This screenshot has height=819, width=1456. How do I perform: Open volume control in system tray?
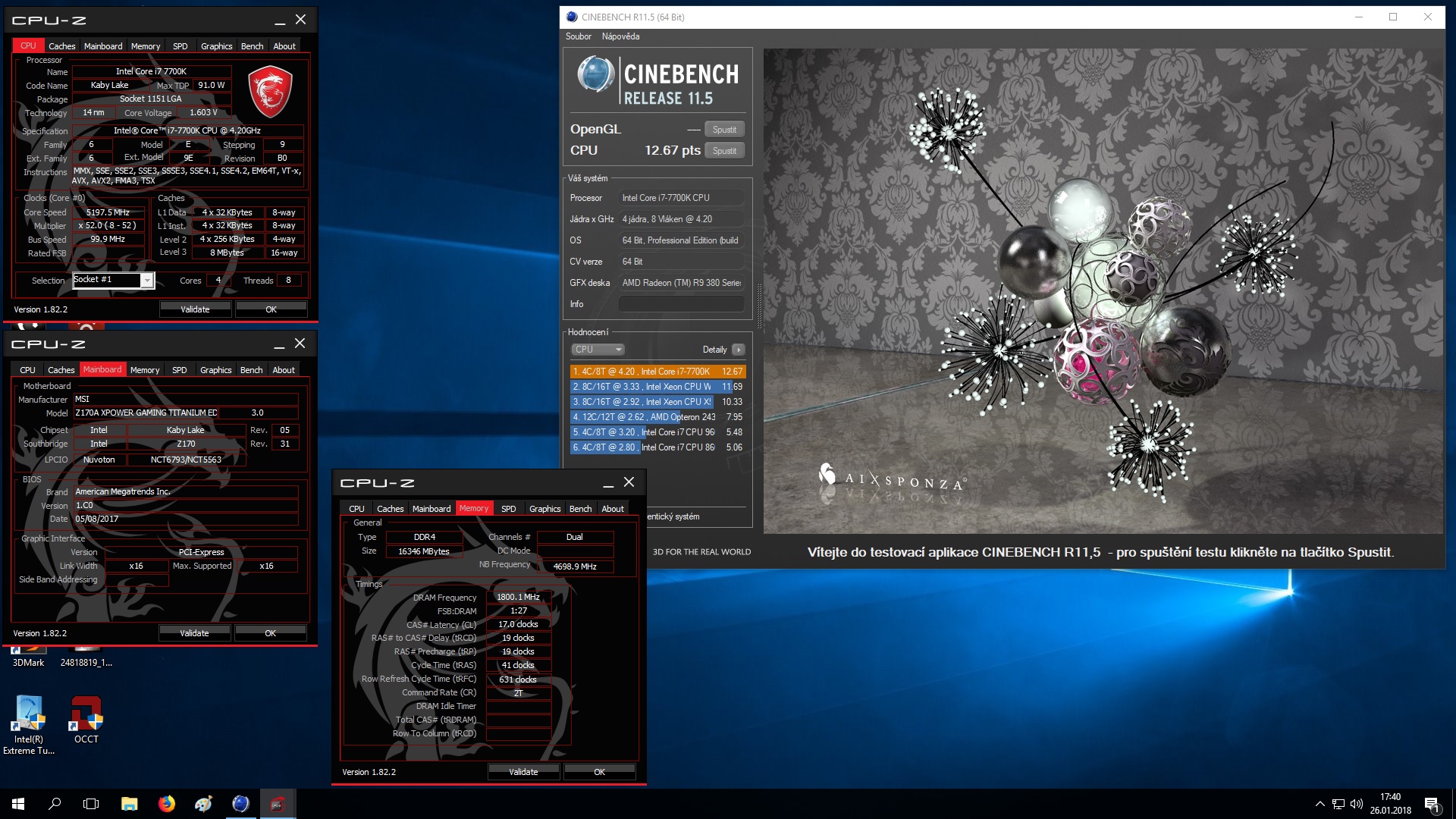(1357, 804)
